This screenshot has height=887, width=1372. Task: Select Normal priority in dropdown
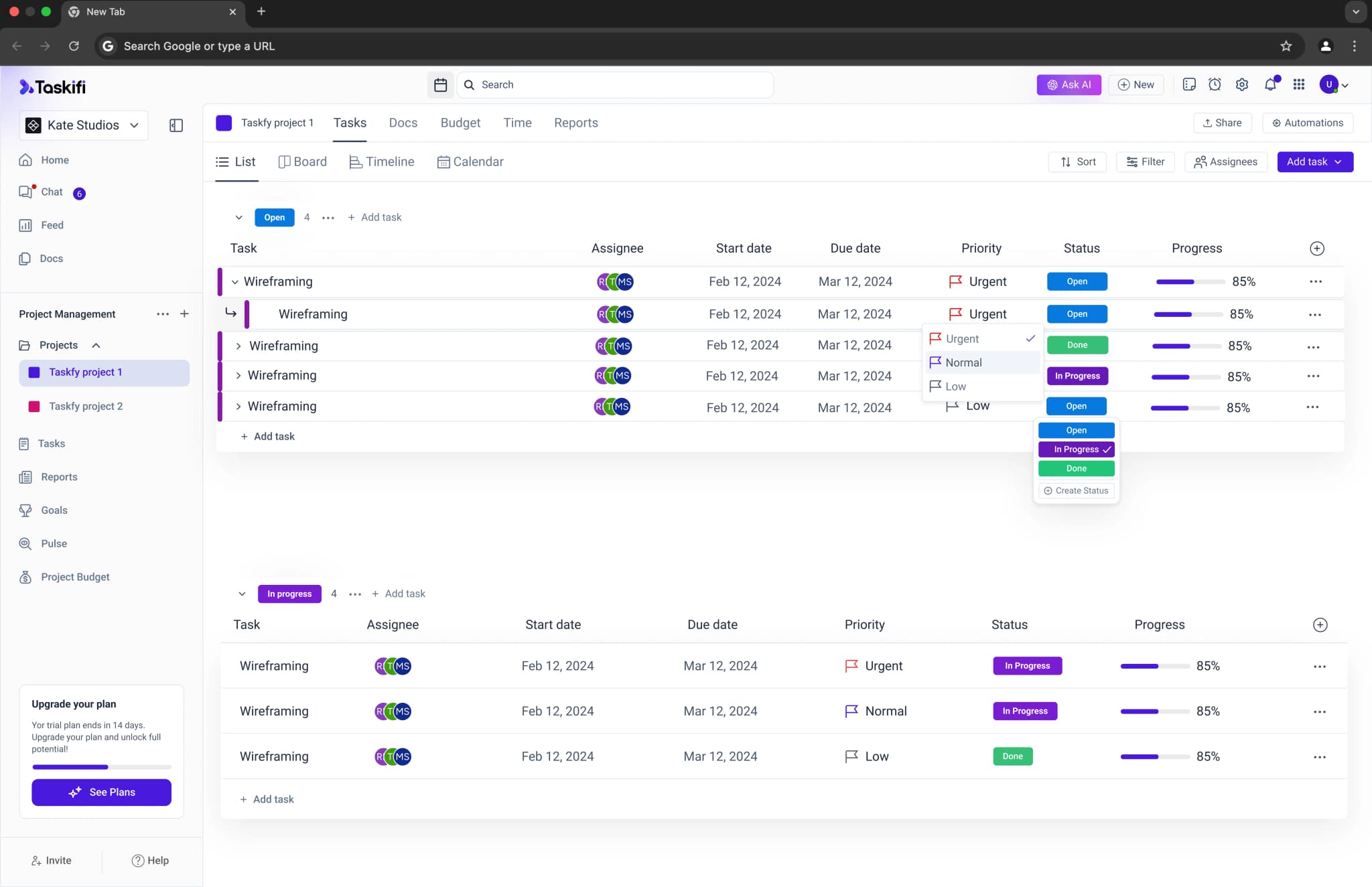963,362
